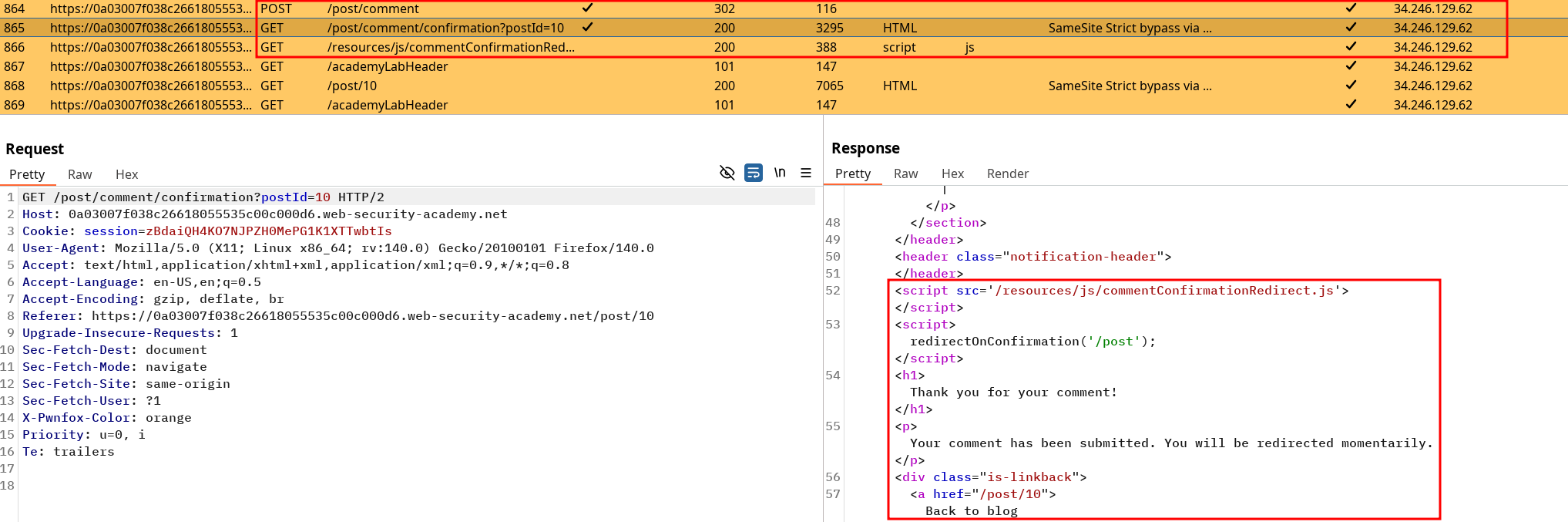Toggle the blue word wrap icon

pos(754,173)
